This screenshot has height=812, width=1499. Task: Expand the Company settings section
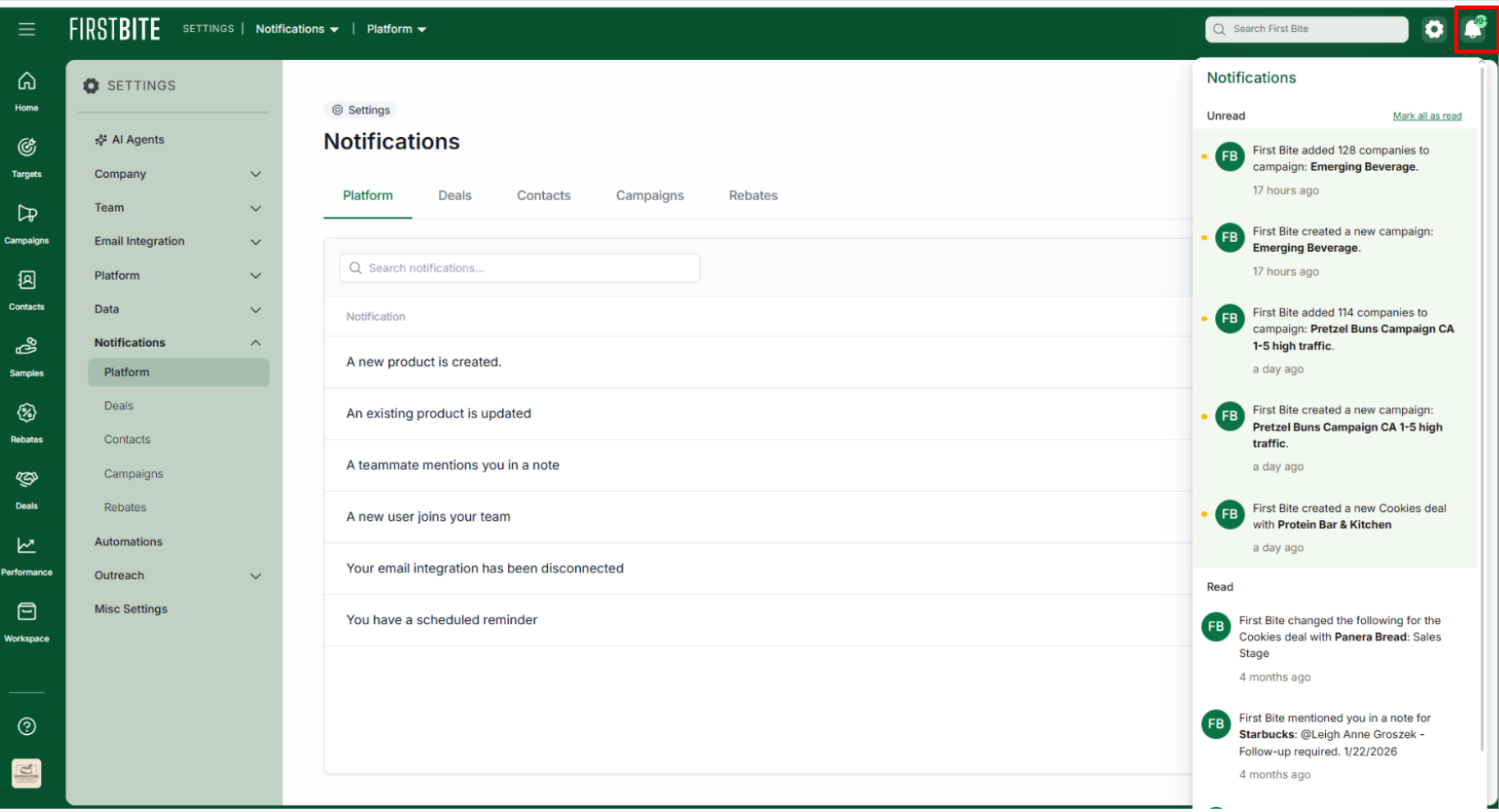click(x=177, y=174)
